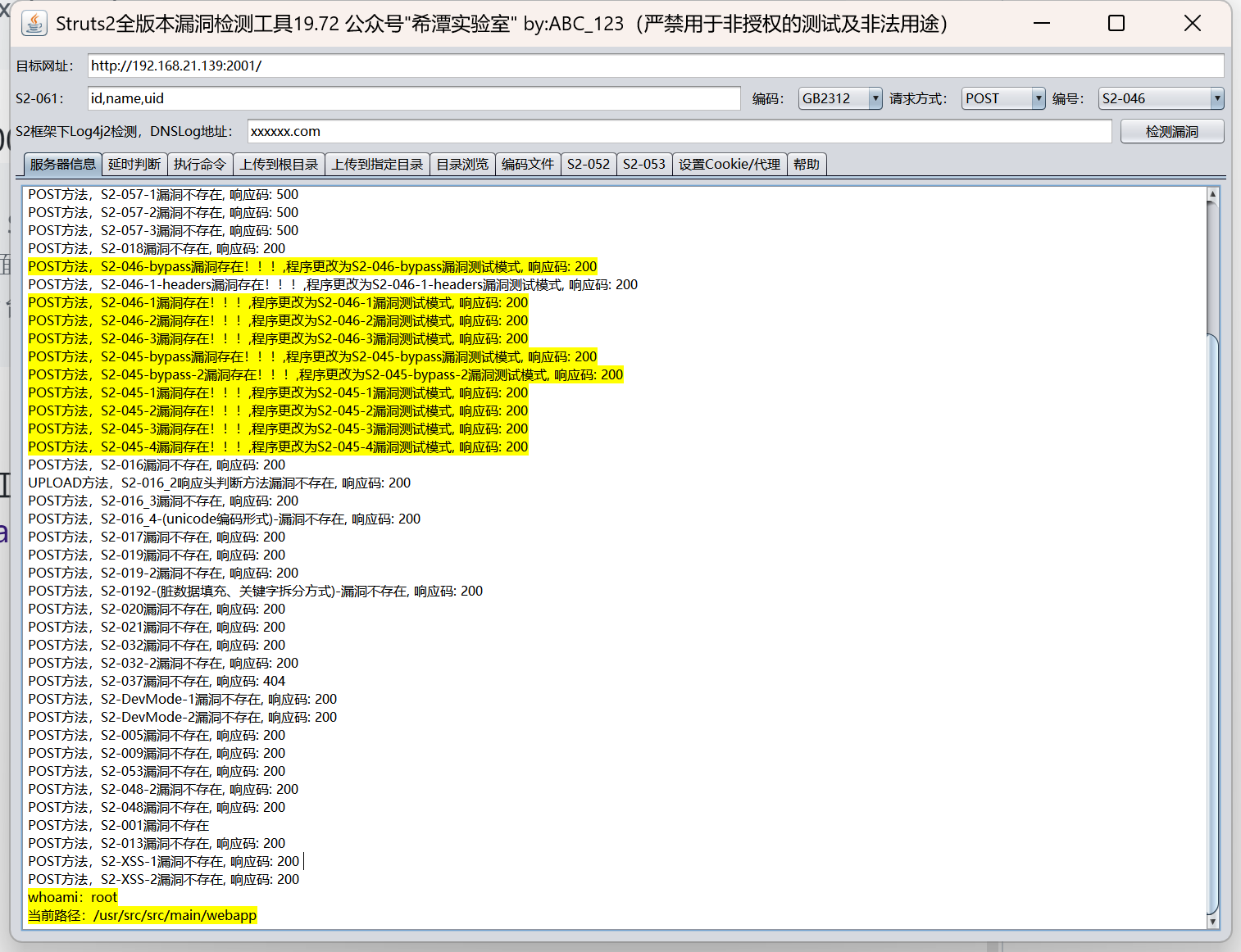Click the S2-045-bypass漏洞存在 result line
Screen dimensions: 1241x952
(312, 356)
